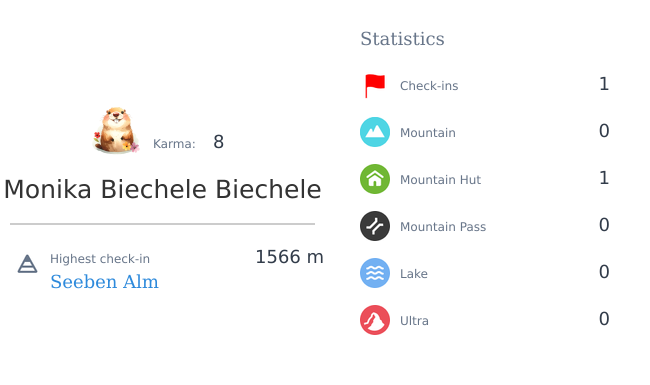650x385 pixels.
Task: Click the Check-ins count of 1
Action: [x=604, y=84]
